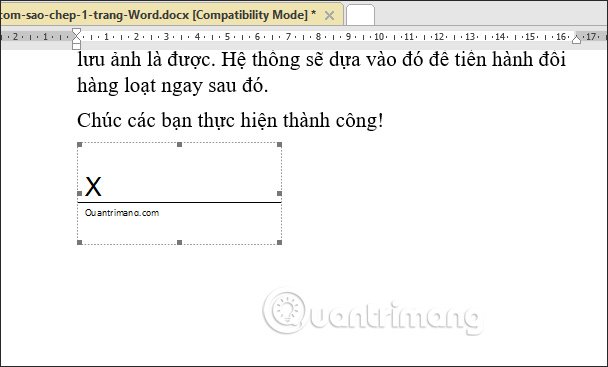Screen dimensions: 608x367
Task: Click the top-left handle of signature box
Action: pos(79,145)
